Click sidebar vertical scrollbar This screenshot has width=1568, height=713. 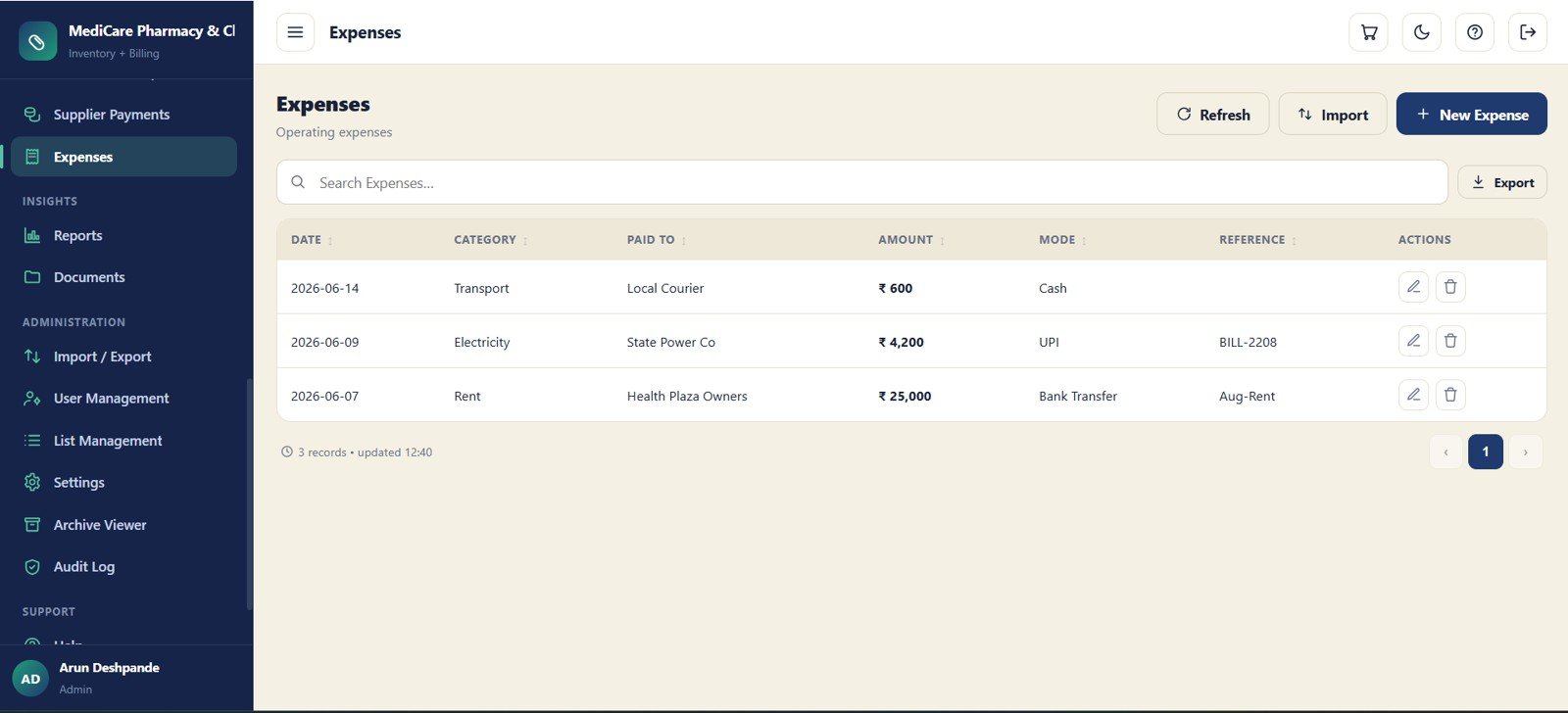(x=249, y=495)
